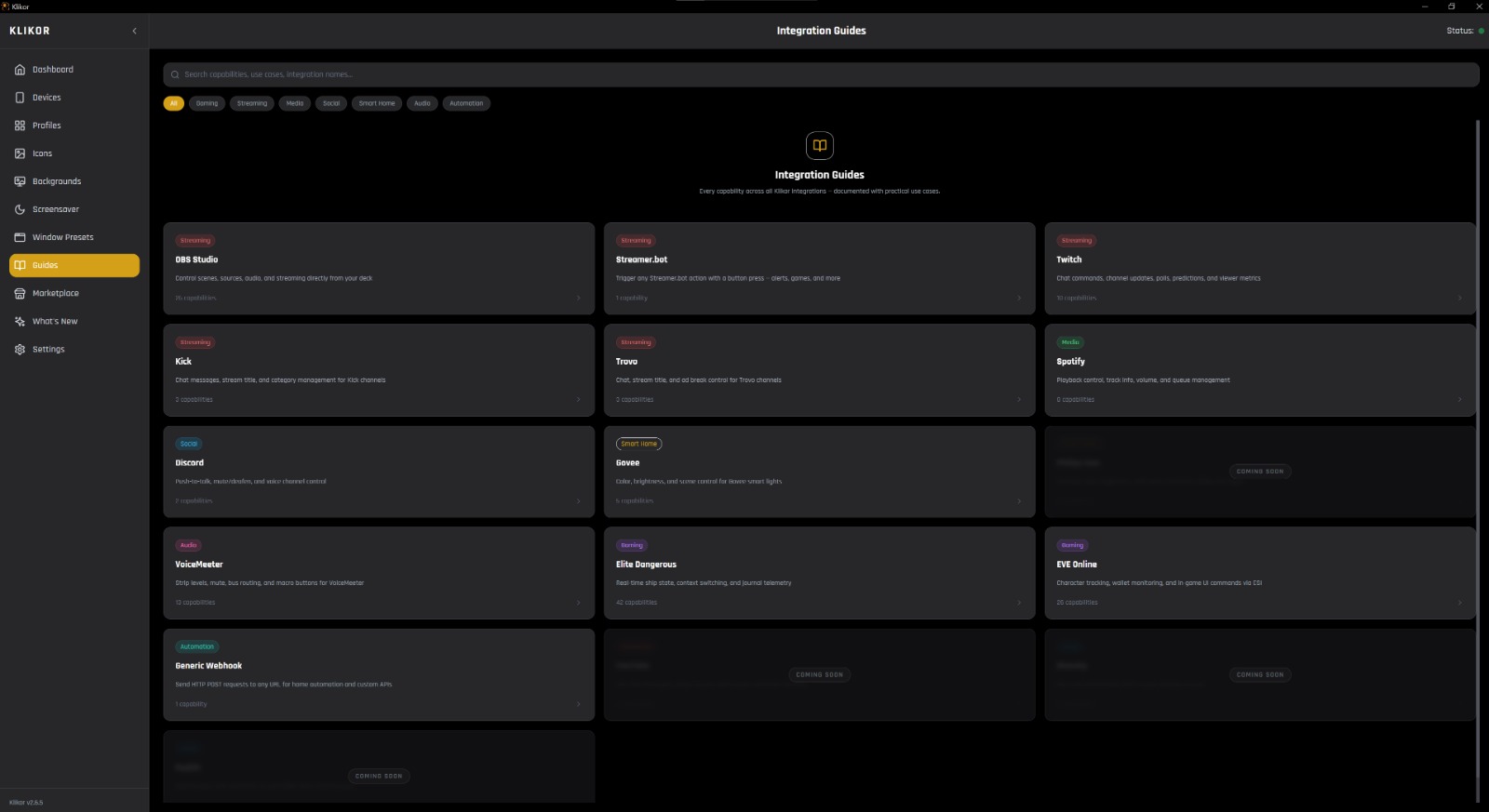This screenshot has width=1489, height=812.
Task: Click the Social tag on Discord card
Action: tap(189, 444)
